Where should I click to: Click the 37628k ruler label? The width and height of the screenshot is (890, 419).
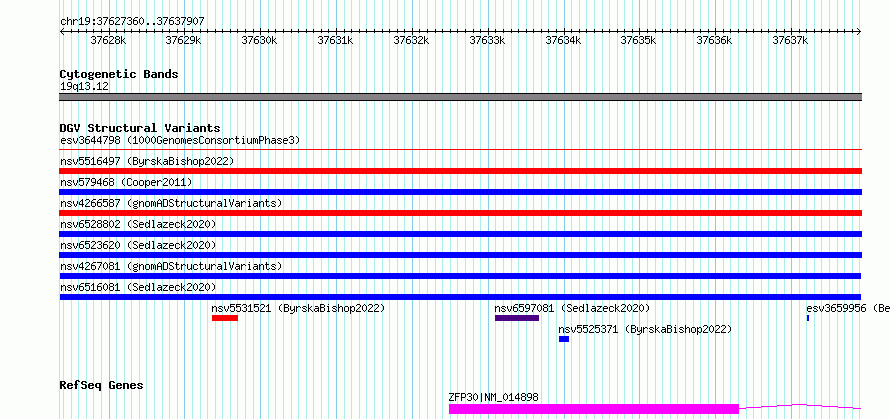(x=108, y=40)
